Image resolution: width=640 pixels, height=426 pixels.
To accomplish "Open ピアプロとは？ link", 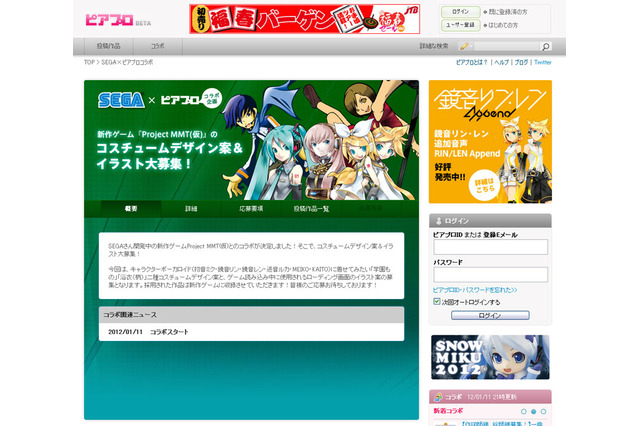I will (x=471, y=62).
